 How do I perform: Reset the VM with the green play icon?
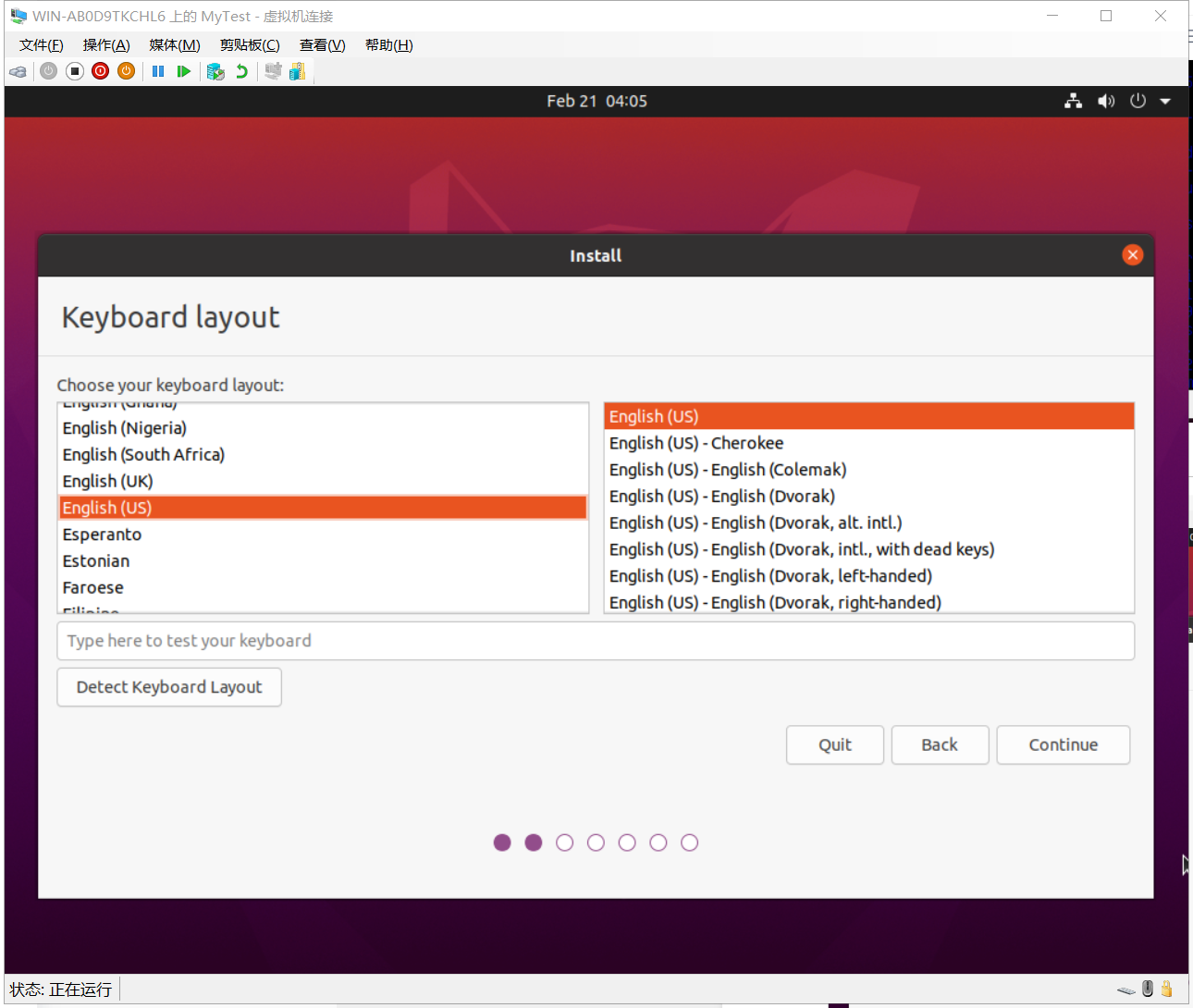pos(184,71)
